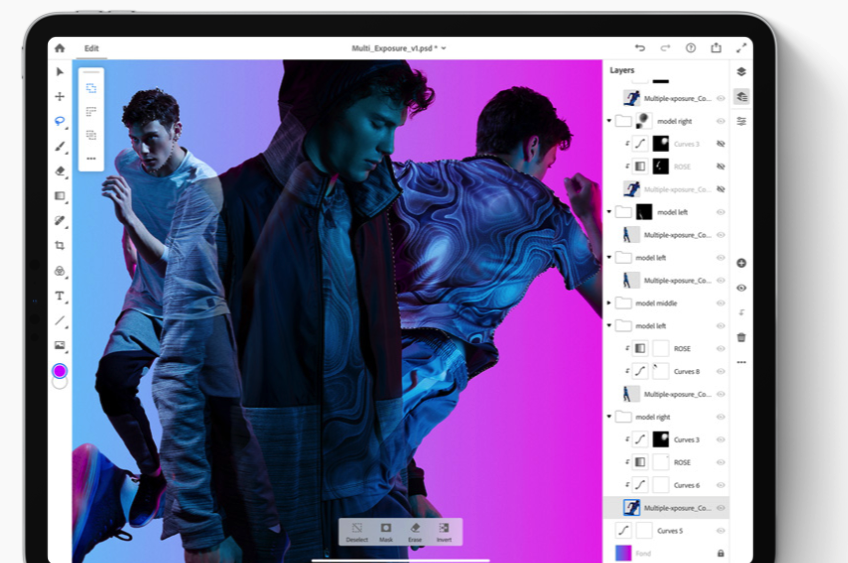
Task: Click the Home icon
Action: (x=59, y=48)
